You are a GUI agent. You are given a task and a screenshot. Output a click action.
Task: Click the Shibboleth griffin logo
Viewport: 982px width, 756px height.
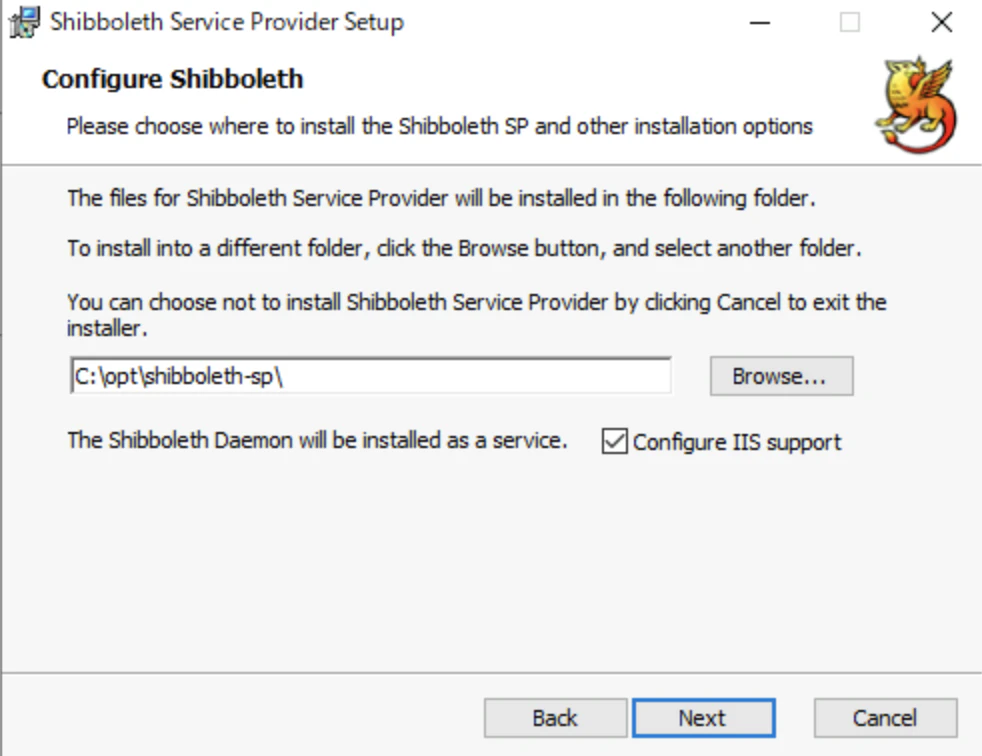coord(916,105)
